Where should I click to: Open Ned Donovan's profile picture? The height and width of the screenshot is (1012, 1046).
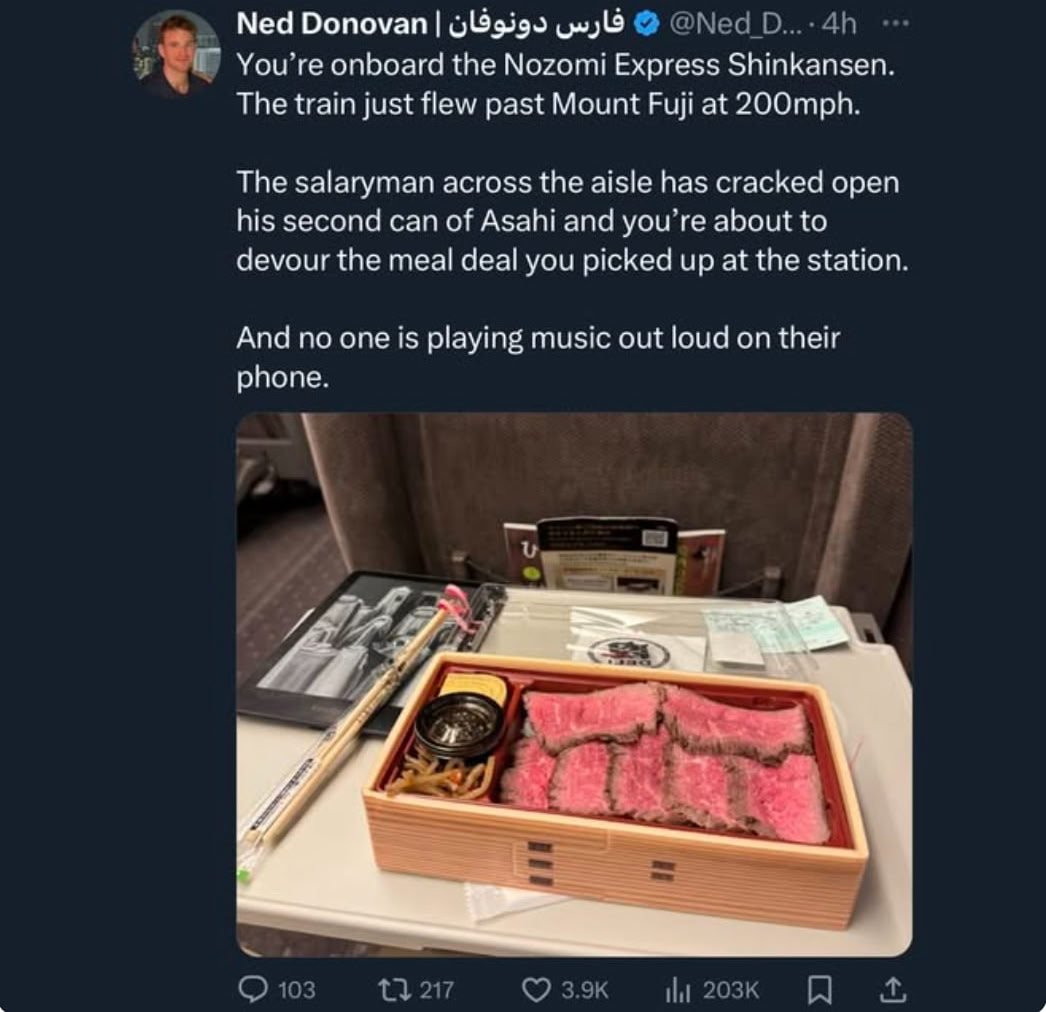[x=177, y=55]
